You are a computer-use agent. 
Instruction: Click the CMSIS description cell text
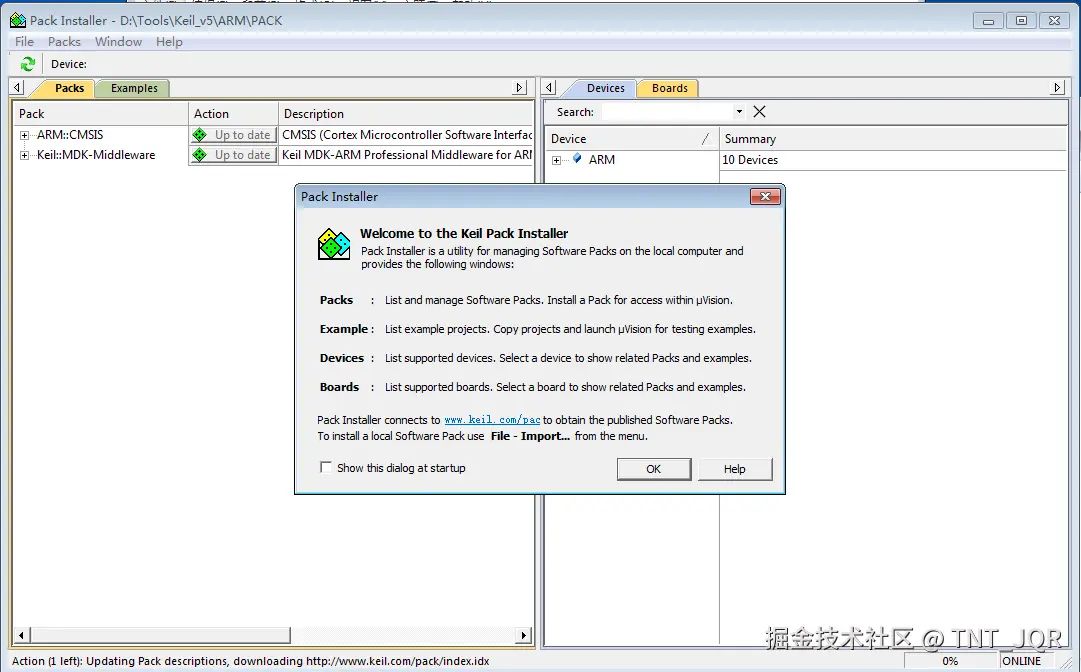point(407,135)
